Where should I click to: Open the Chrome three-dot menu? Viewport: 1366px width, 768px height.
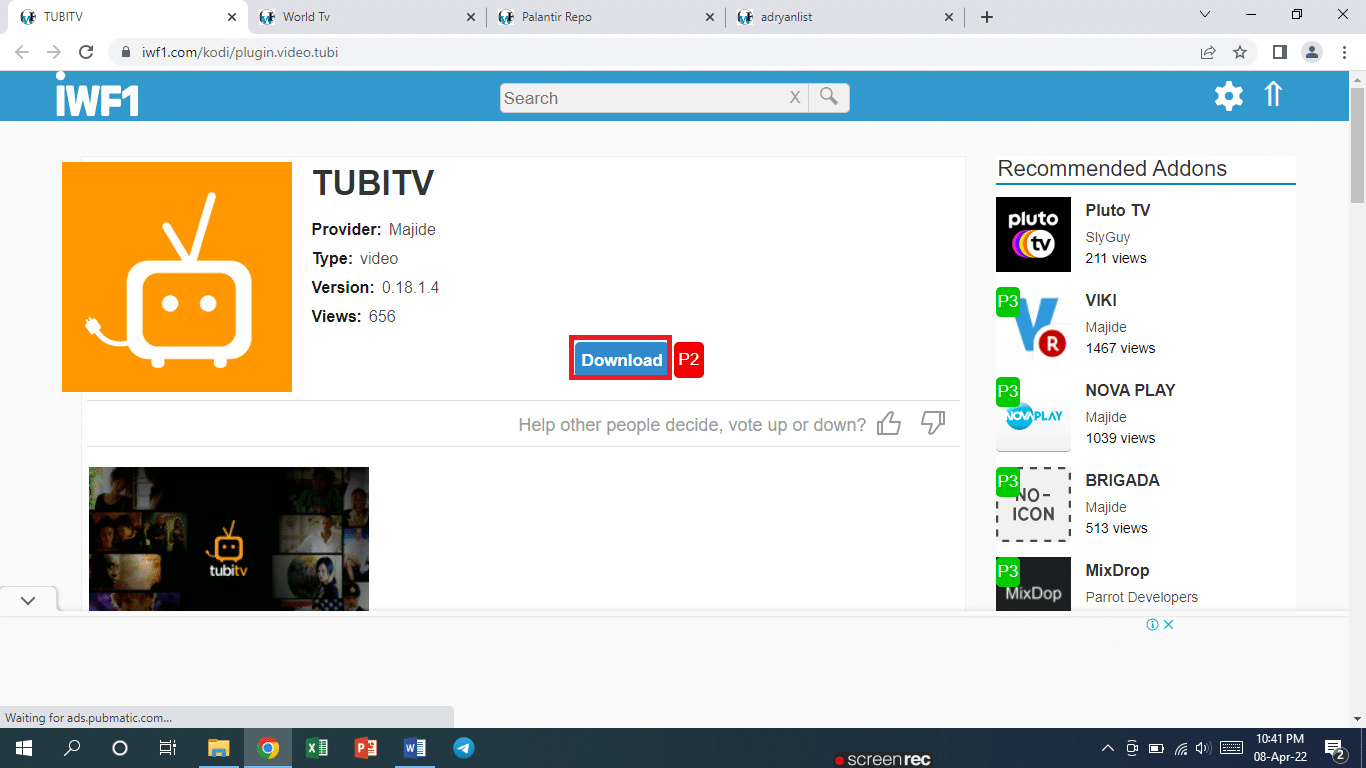tap(1343, 52)
